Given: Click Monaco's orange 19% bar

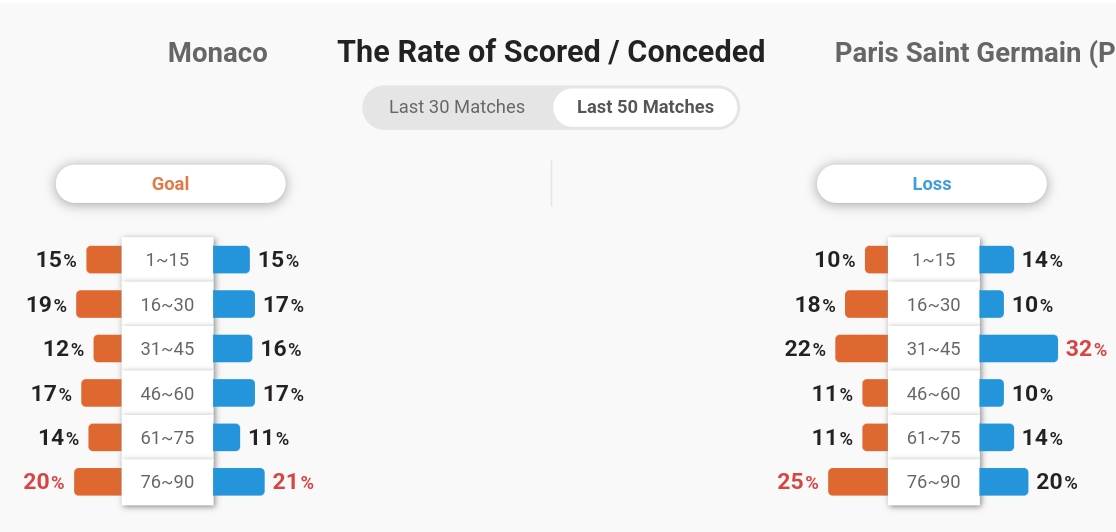Looking at the screenshot, I should (99, 304).
